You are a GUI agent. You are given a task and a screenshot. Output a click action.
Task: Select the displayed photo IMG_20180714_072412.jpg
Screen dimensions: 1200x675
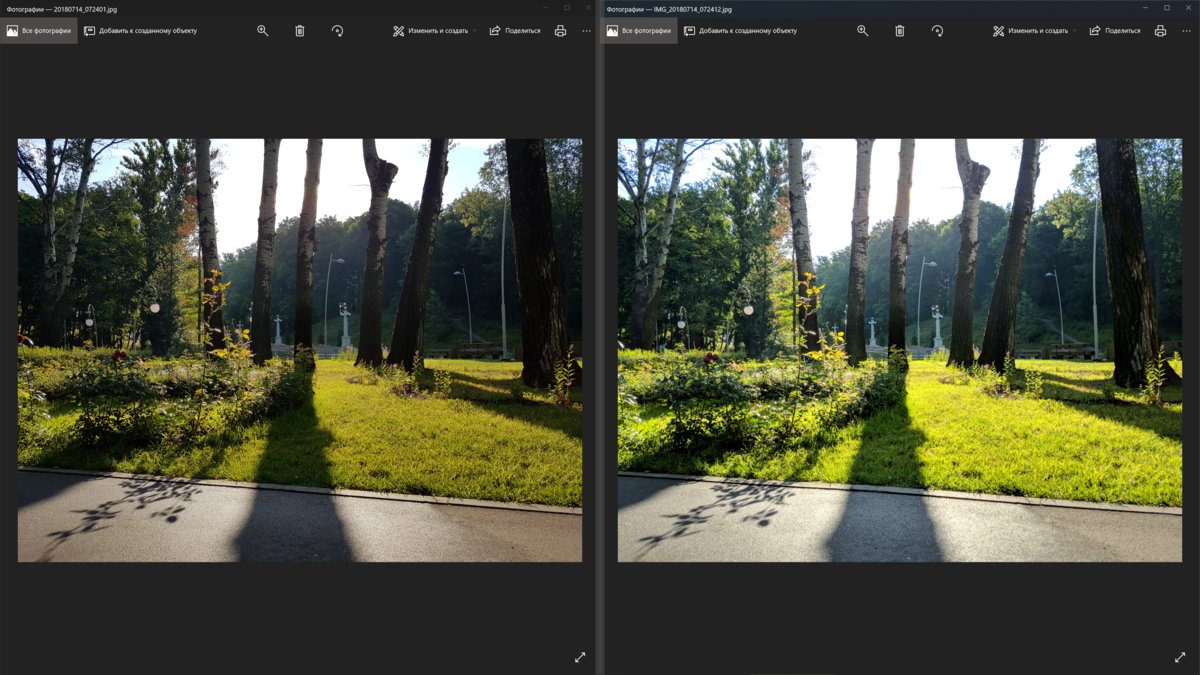(900, 350)
